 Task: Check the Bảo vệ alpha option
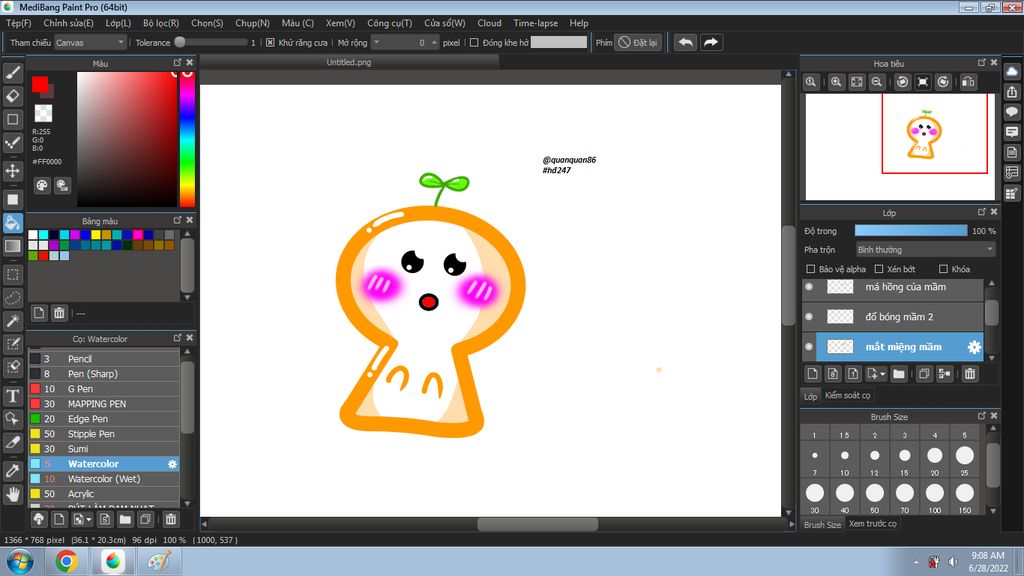[x=810, y=269]
